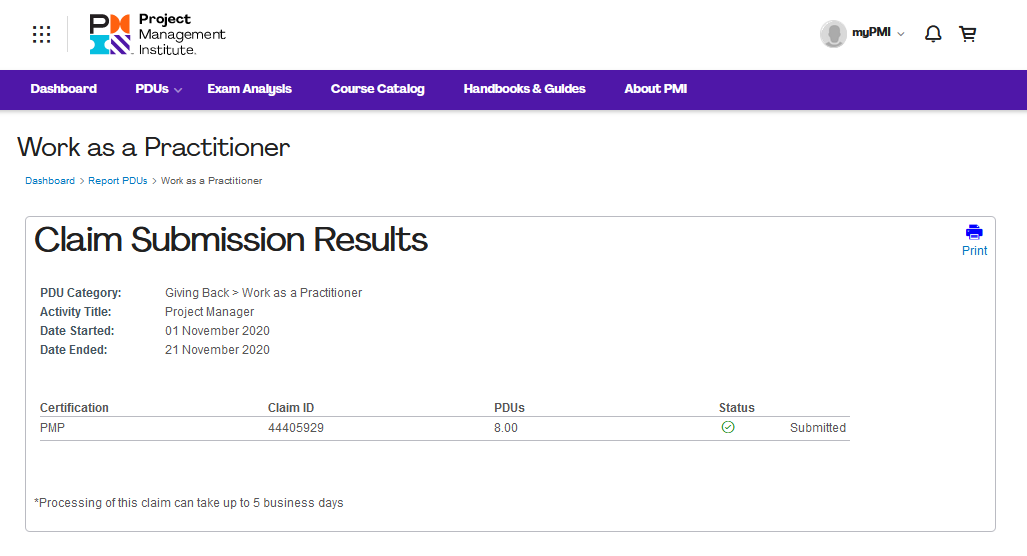Expand the myPMI account dropdown
Image resolution: width=1027 pixels, height=556 pixels.
point(878,33)
